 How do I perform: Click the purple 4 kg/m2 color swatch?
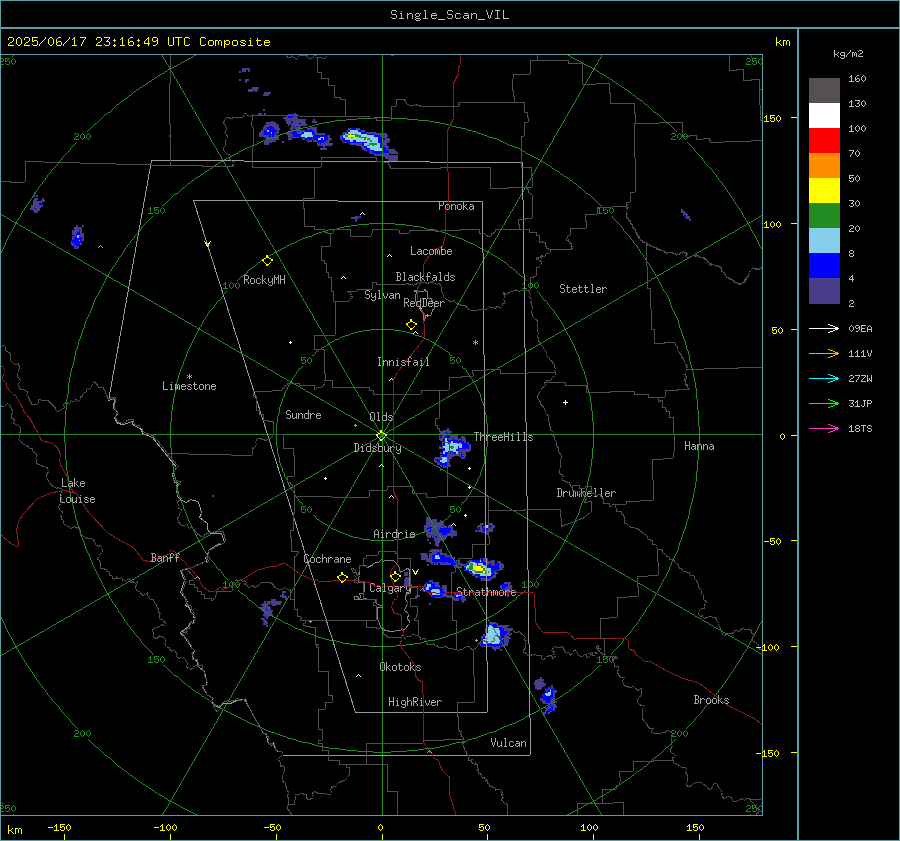click(x=824, y=290)
